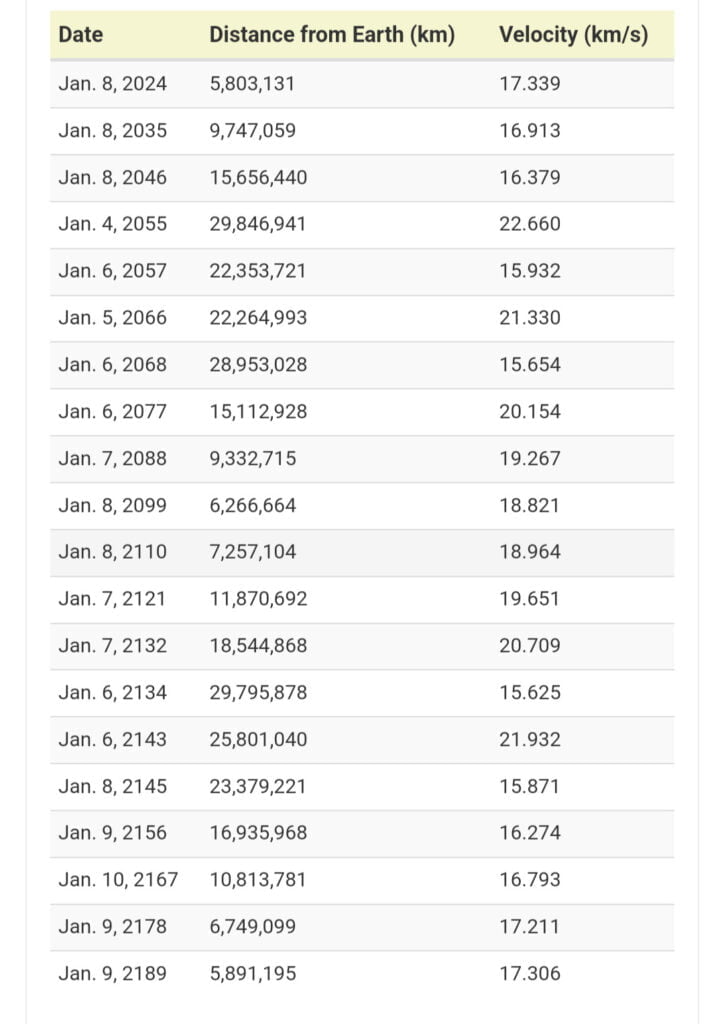The width and height of the screenshot is (724, 1024).
Task: Click the Date column header
Action: point(81,35)
